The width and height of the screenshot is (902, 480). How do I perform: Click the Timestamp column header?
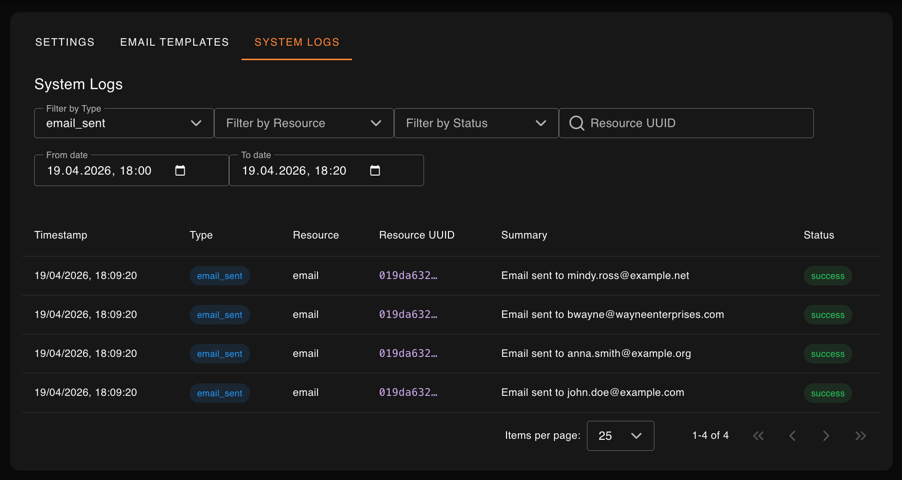tap(60, 235)
